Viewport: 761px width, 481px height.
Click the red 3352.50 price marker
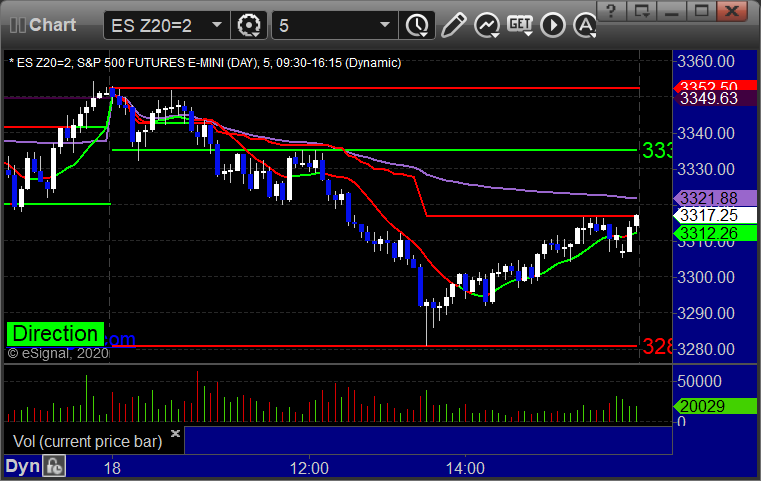(715, 86)
